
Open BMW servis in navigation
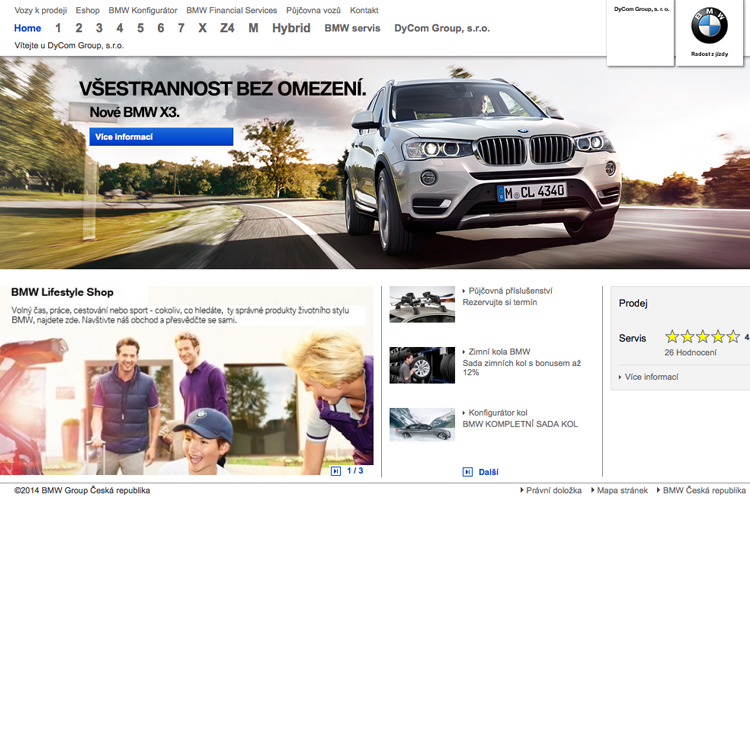tap(353, 28)
